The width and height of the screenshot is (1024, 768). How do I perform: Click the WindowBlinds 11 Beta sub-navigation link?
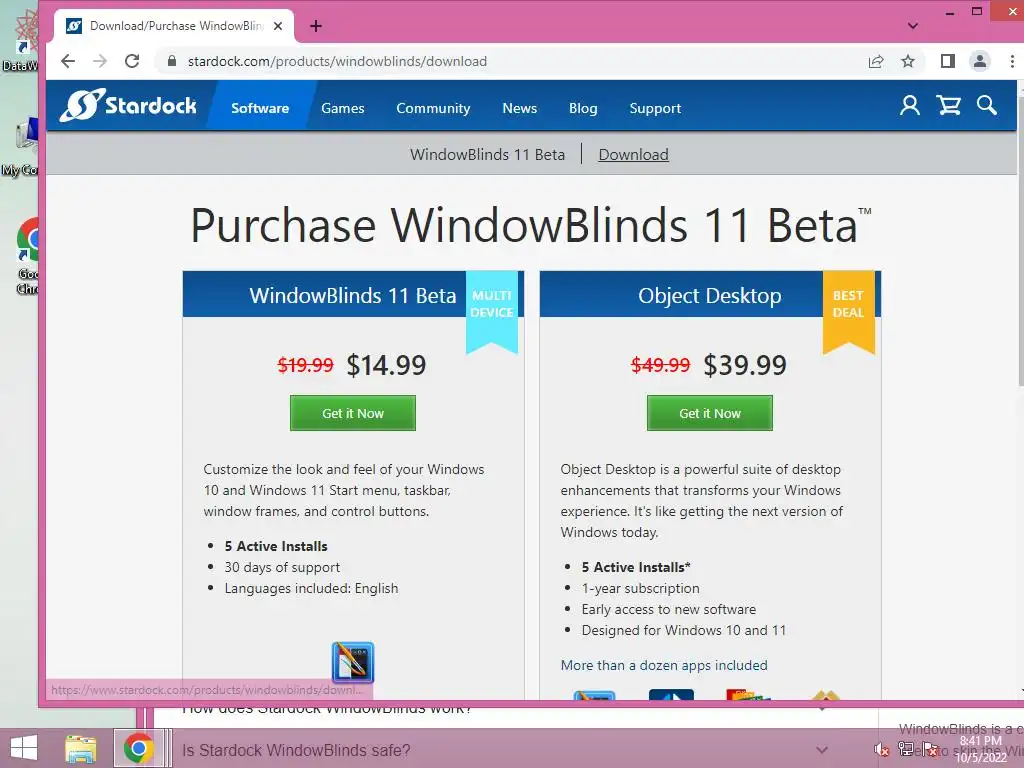pos(487,155)
